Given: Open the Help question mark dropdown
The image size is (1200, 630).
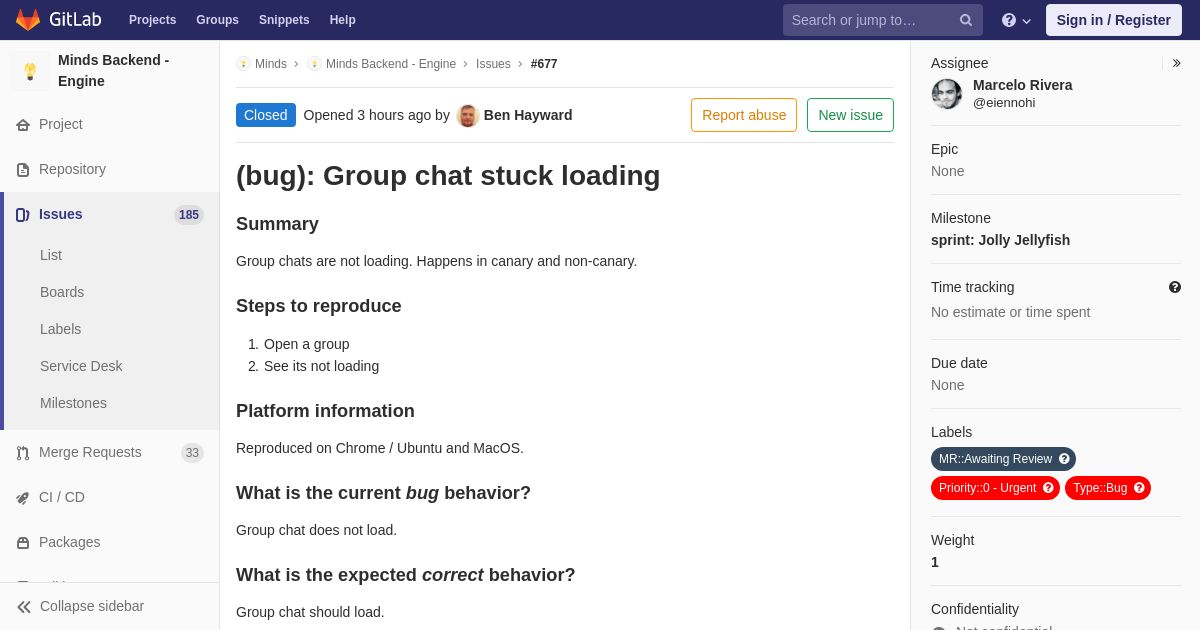Looking at the screenshot, I should [x=1016, y=20].
